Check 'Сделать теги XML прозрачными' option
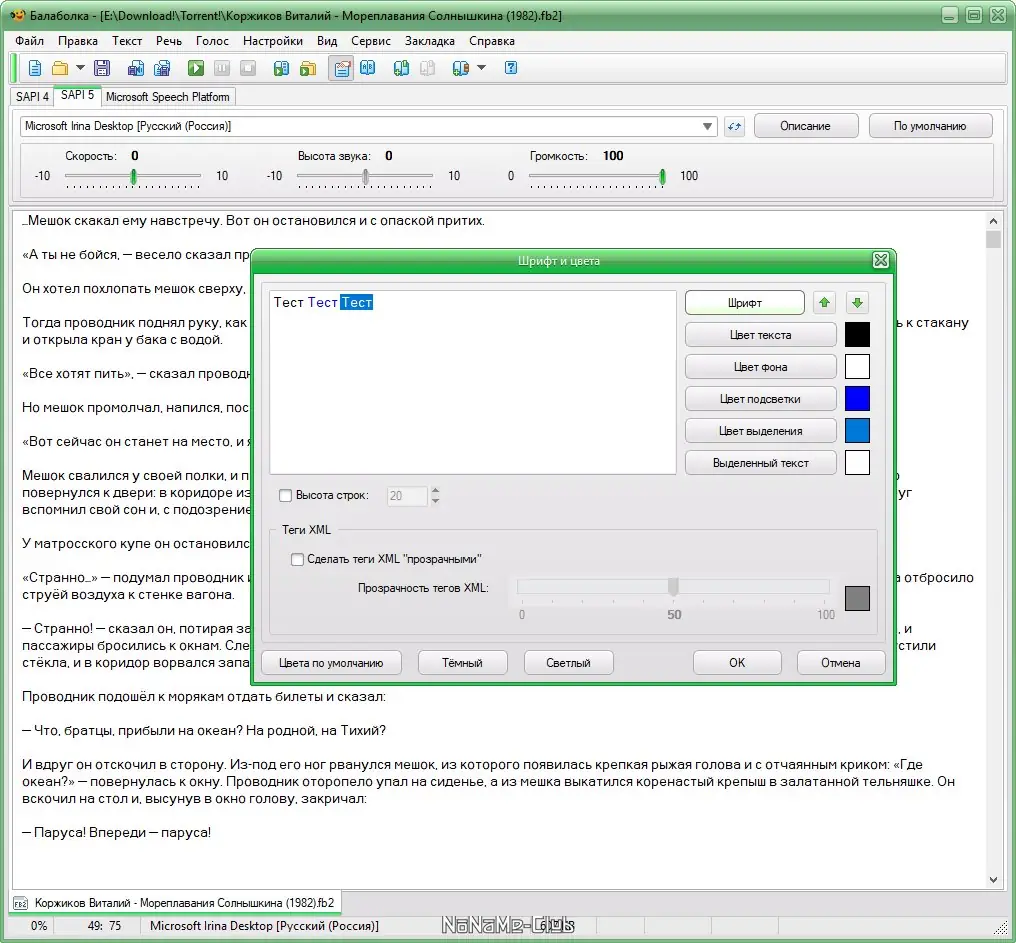This screenshot has width=1016, height=943. 297,560
